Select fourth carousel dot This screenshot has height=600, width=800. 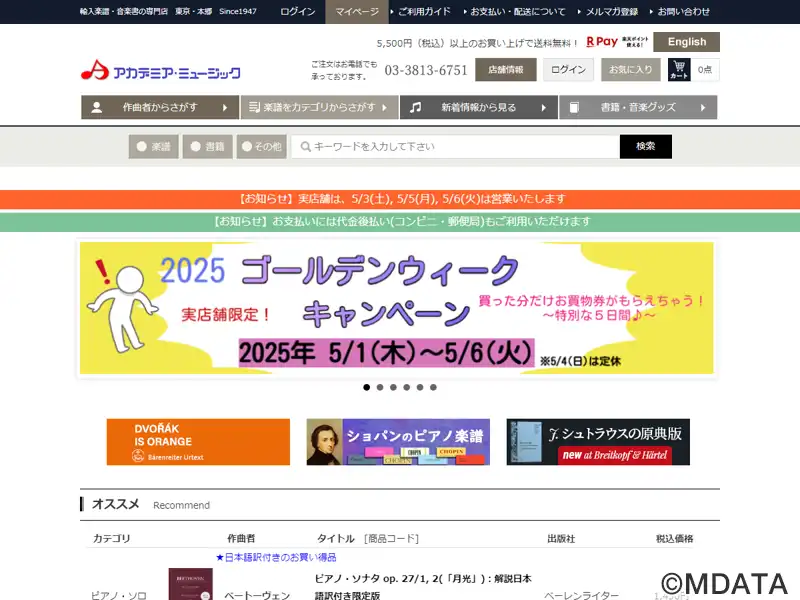coord(407,387)
